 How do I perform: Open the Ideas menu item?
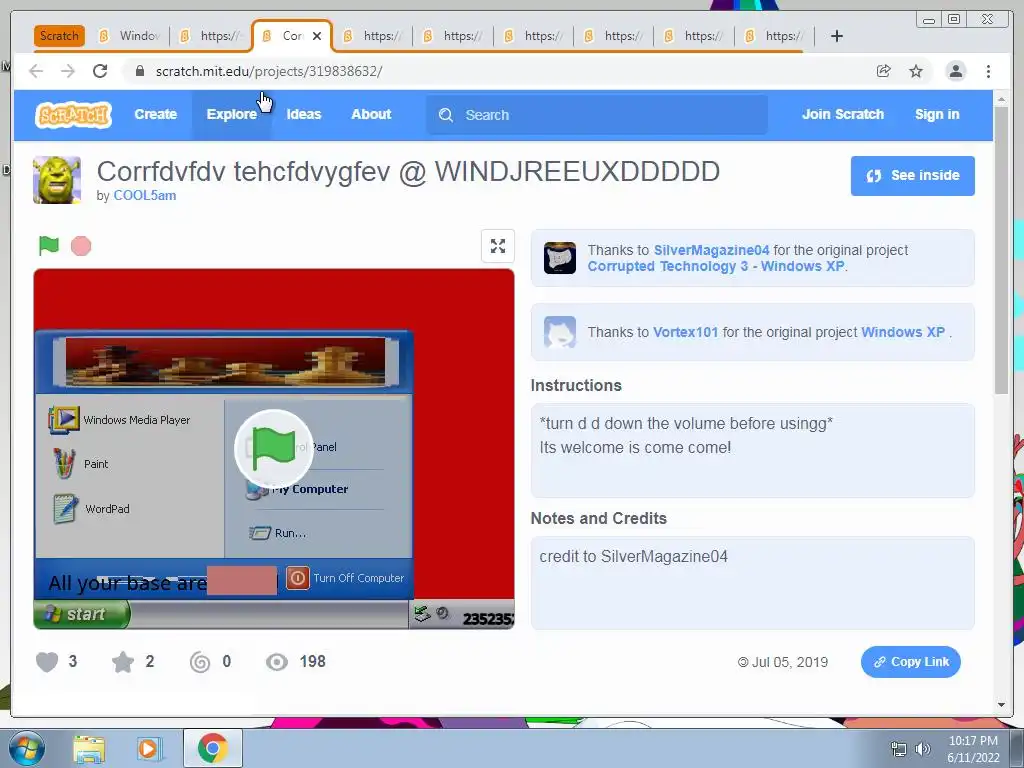point(304,114)
